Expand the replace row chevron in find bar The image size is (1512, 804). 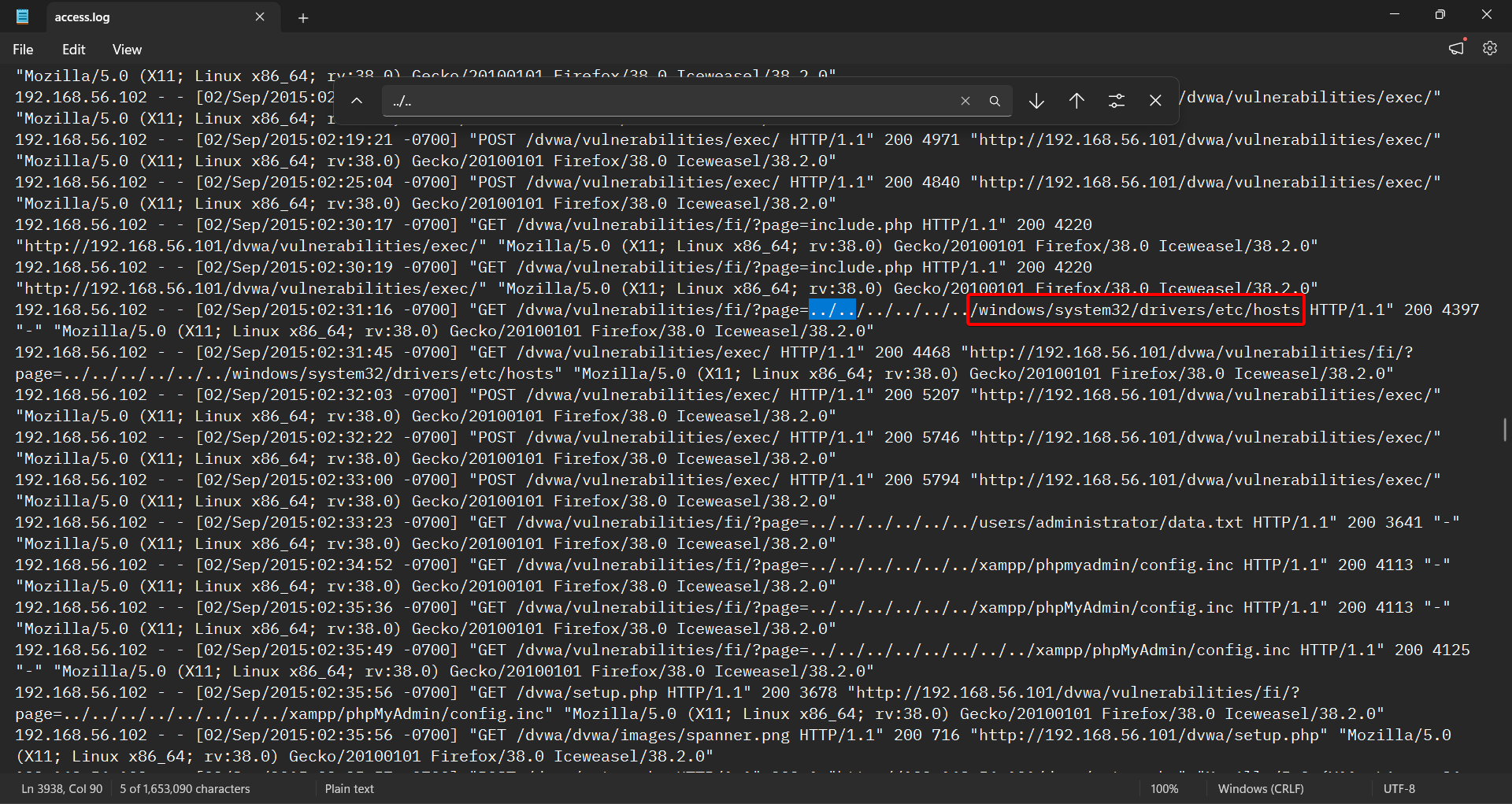(x=357, y=101)
